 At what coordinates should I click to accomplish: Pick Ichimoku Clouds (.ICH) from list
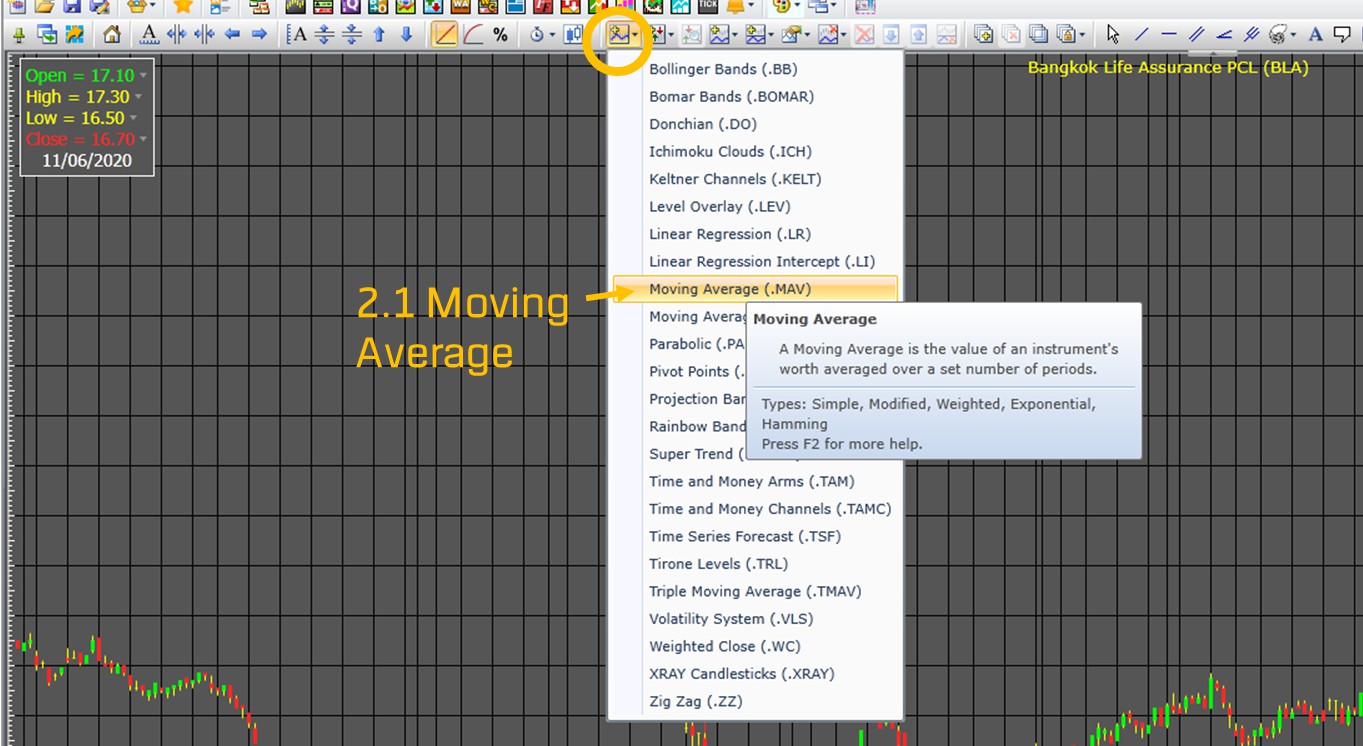click(730, 152)
